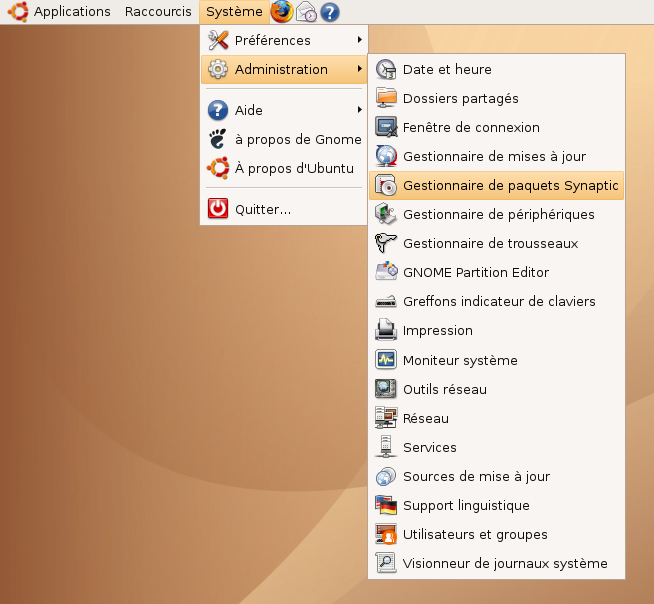Click the Moniteur système icon
Viewport: 654px width, 604px height.
[386, 360]
